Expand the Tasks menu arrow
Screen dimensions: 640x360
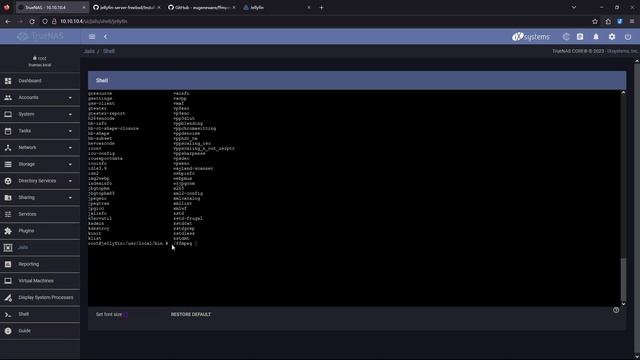click(x=70, y=131)
